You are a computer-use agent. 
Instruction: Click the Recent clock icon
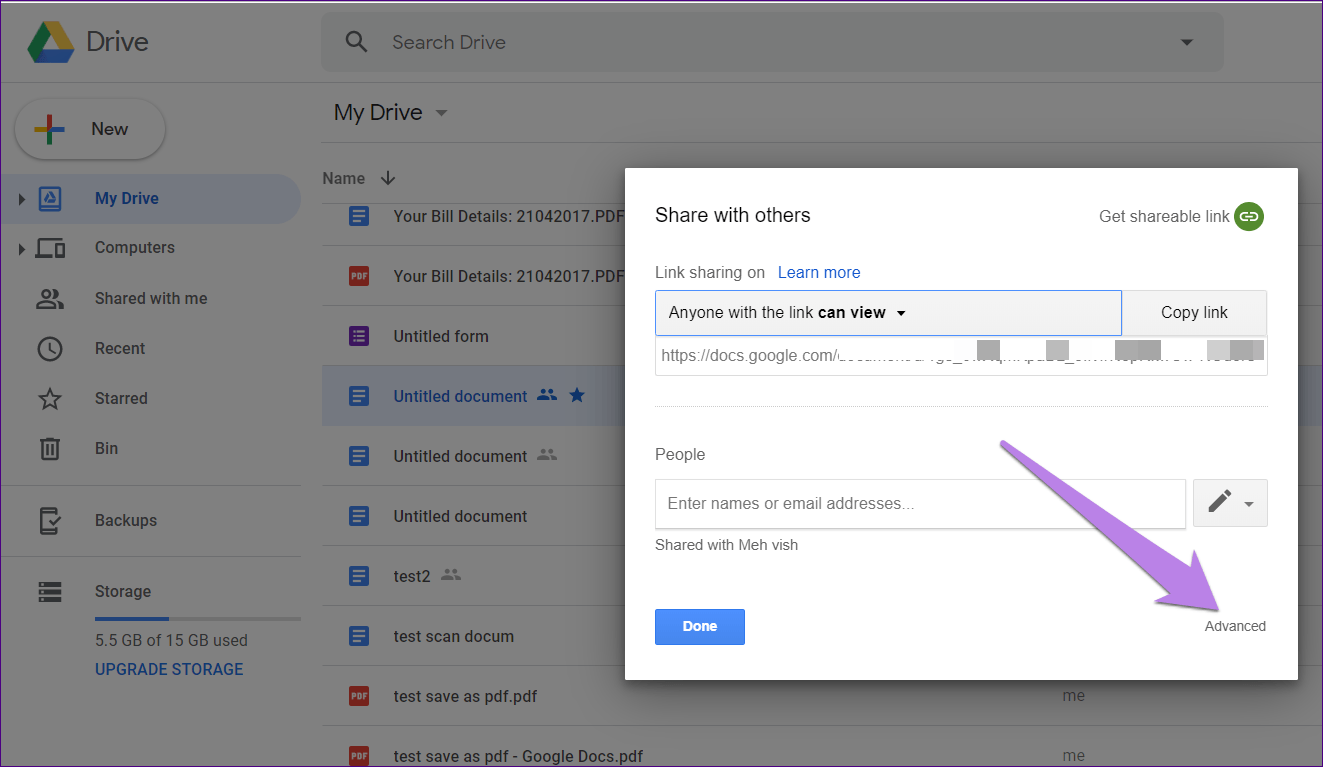pos(50,348)
